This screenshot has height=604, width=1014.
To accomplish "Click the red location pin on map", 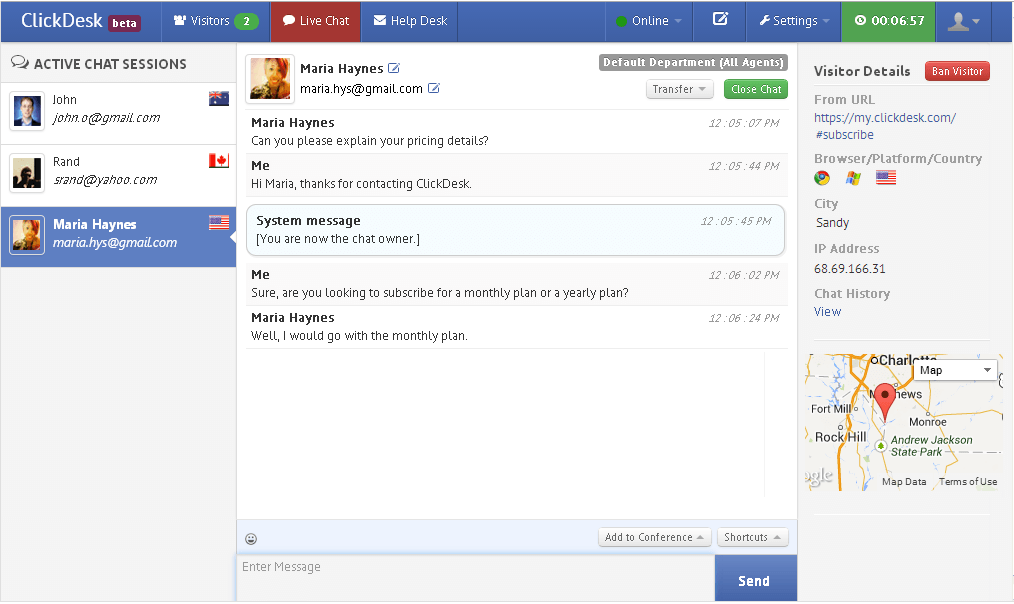I will tap(885, 401).
